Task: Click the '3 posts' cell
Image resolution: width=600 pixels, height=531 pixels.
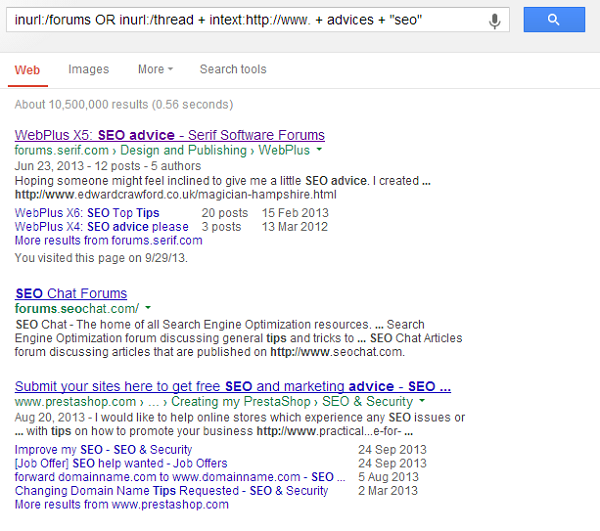Action: click(x=221, y=227)
